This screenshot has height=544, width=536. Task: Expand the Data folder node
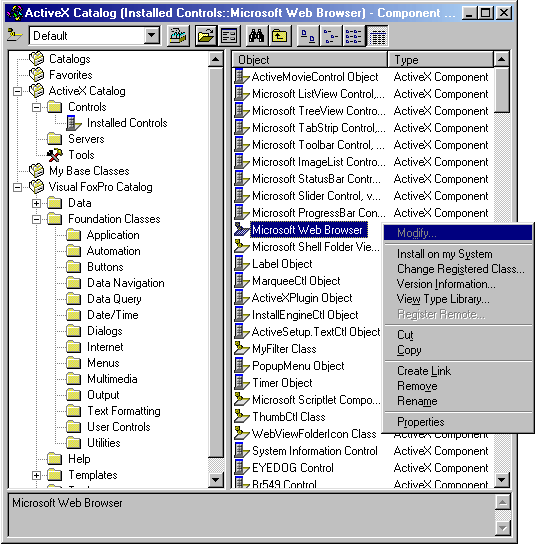tap(36, 203)
